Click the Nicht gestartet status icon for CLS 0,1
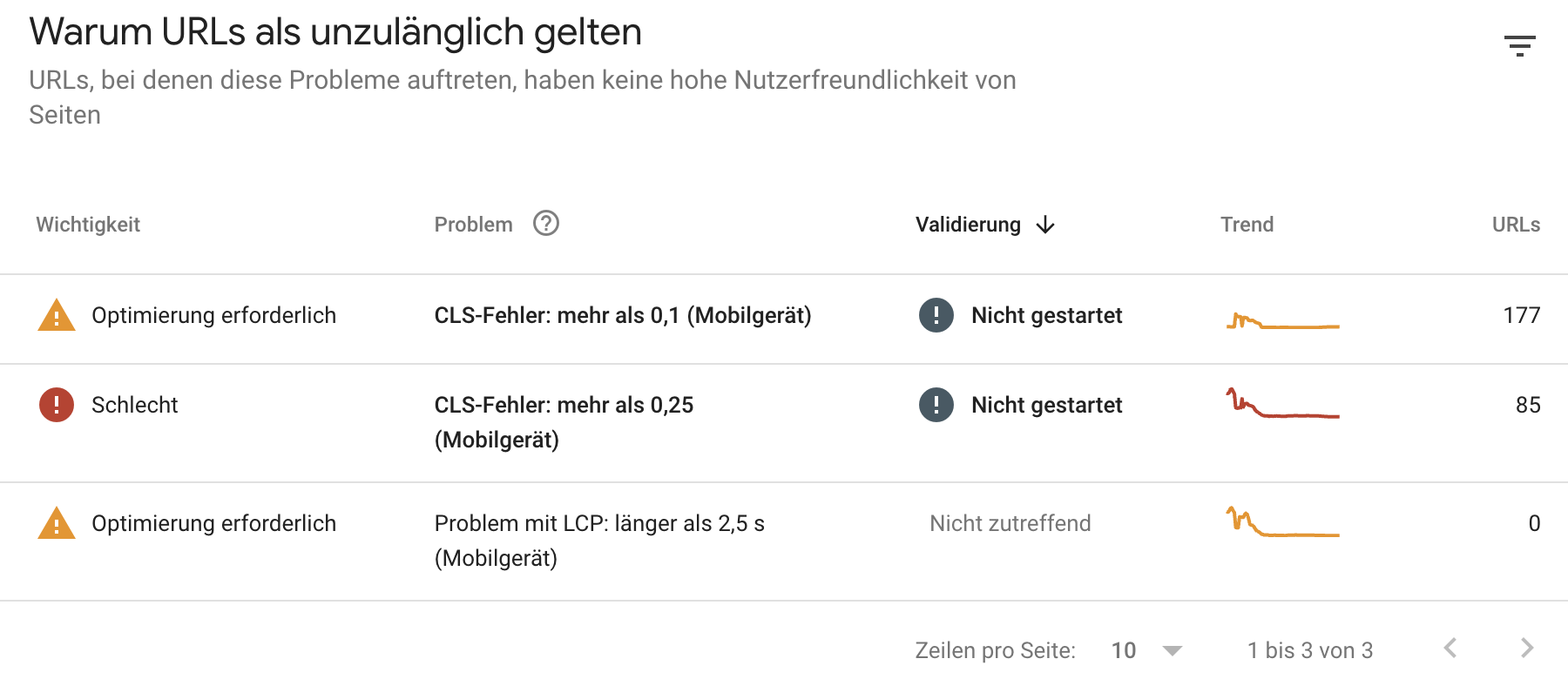This screenshot has width=1568, height=679. tap(936, 315)
